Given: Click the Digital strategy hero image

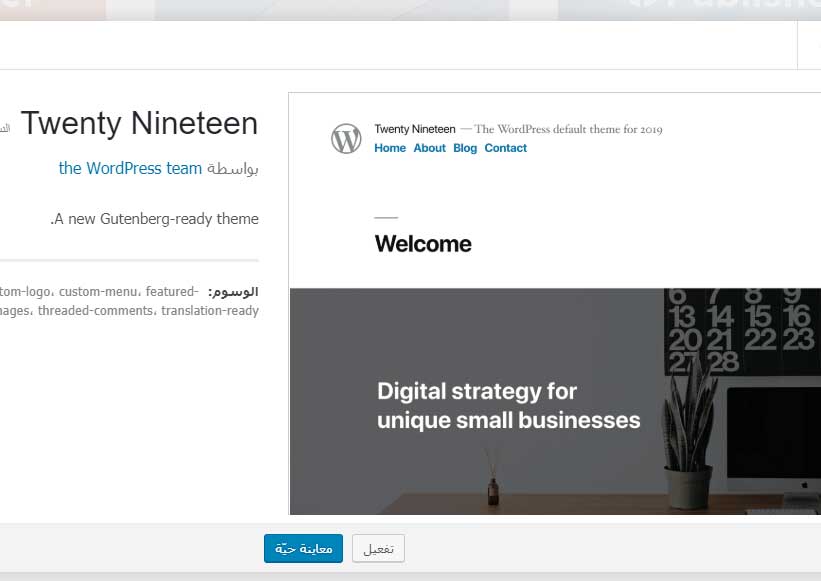Looking at the screenshot, I should coord(555,401).
